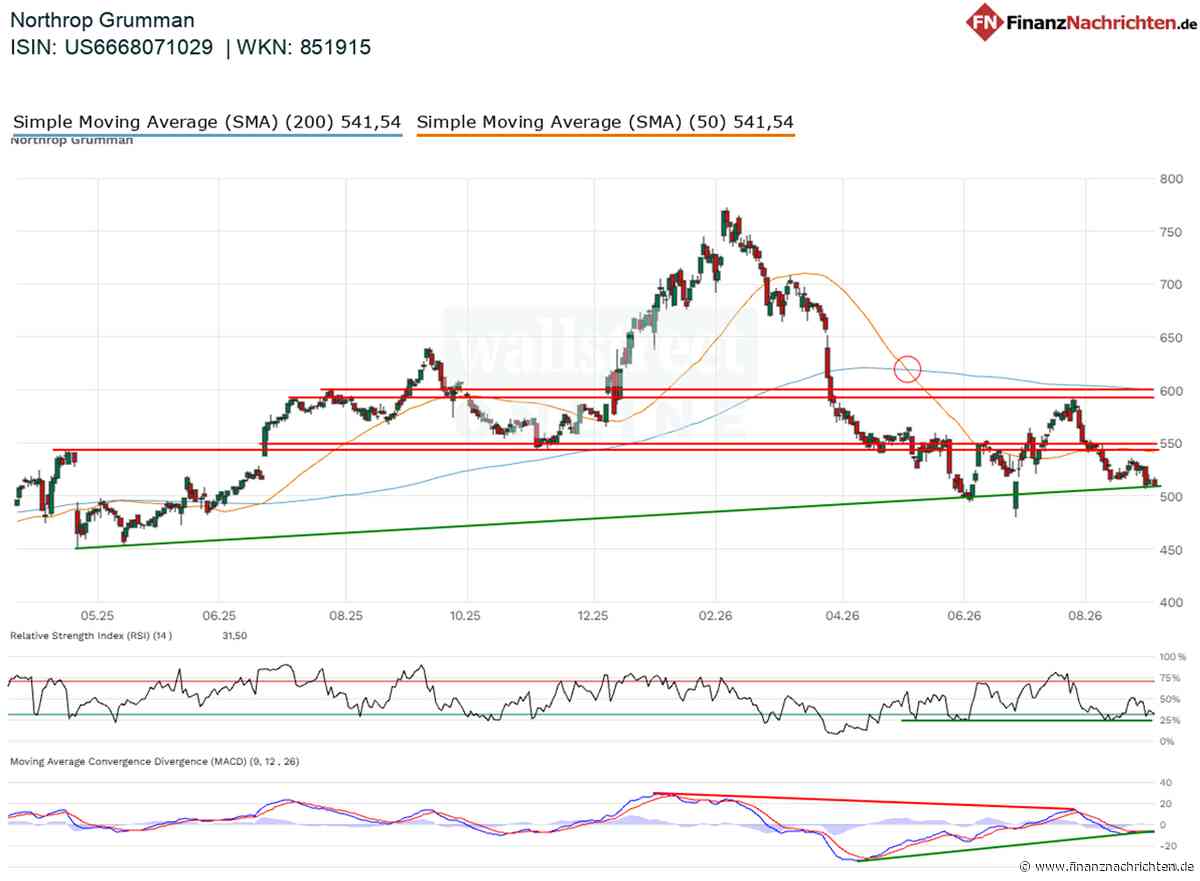1200x881 pixels.
Task: Click the 05.25 date axis label
Action: click(x=98, y=618)
